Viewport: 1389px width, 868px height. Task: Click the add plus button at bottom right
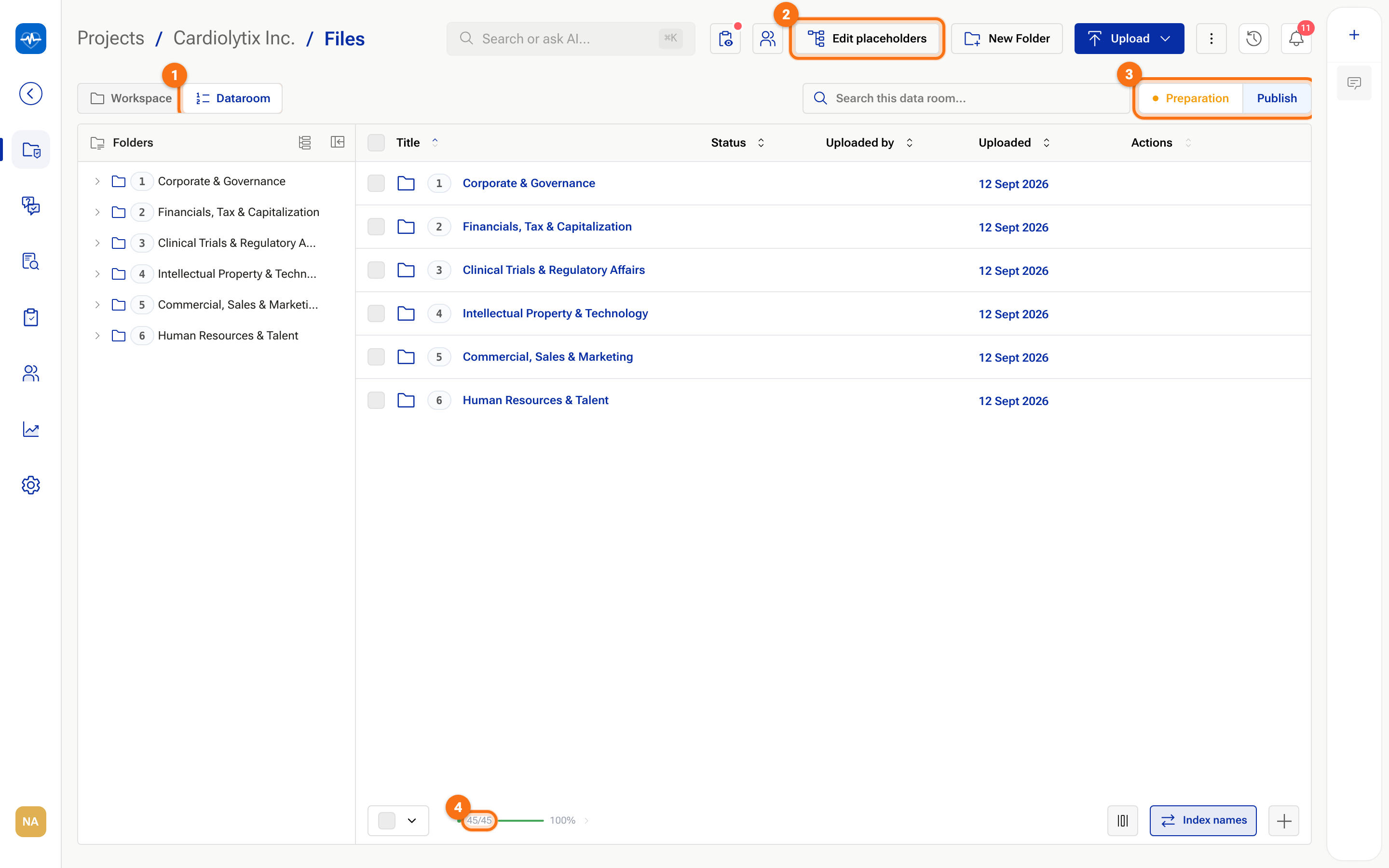(x=1284, y=820)
